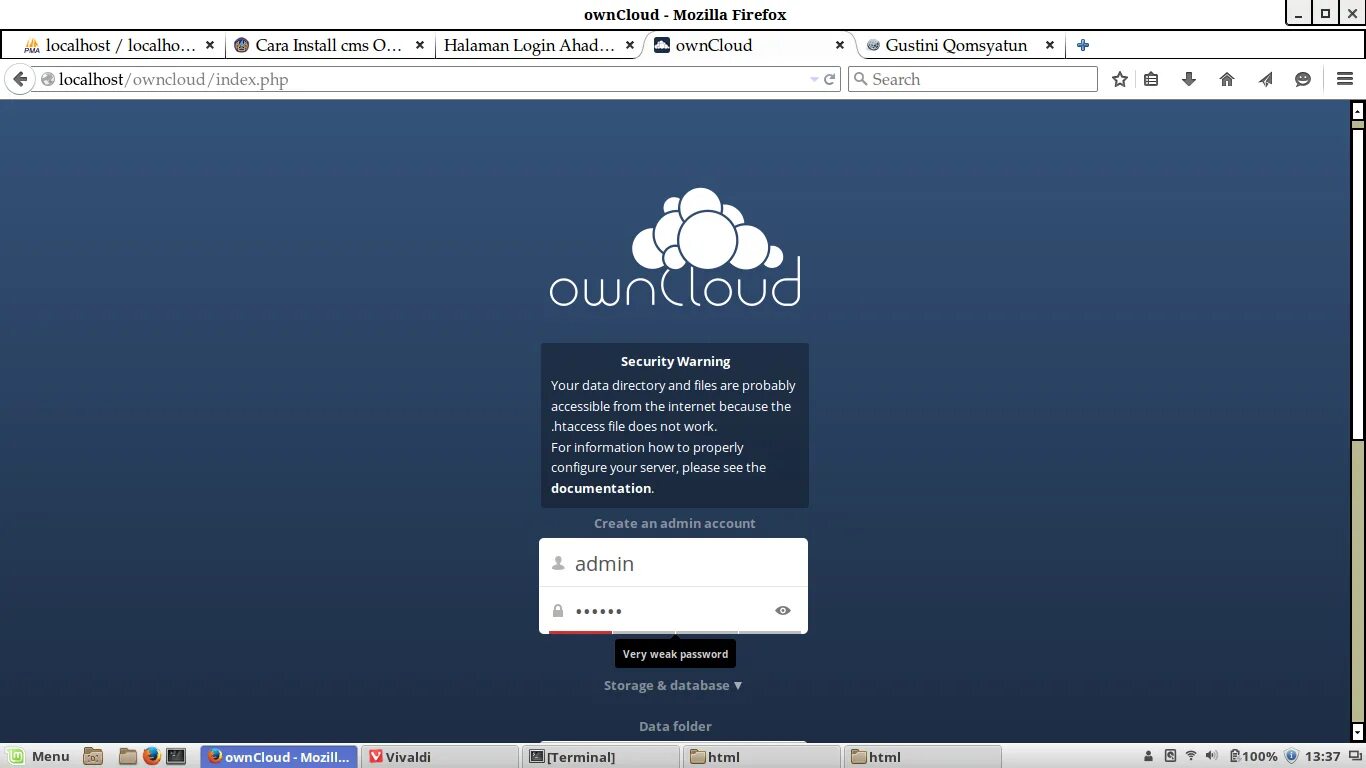Click the site identity globe icon
The height and width of the screenshot is (768, 1366).
point(47,79)
